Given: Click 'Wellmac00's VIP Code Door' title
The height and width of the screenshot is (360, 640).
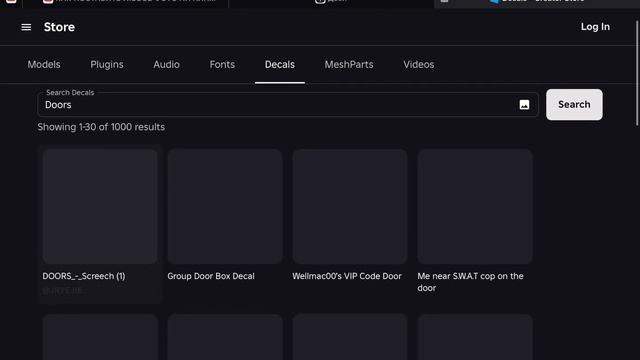Looking at the screenshot, I should tap(347, 276).
